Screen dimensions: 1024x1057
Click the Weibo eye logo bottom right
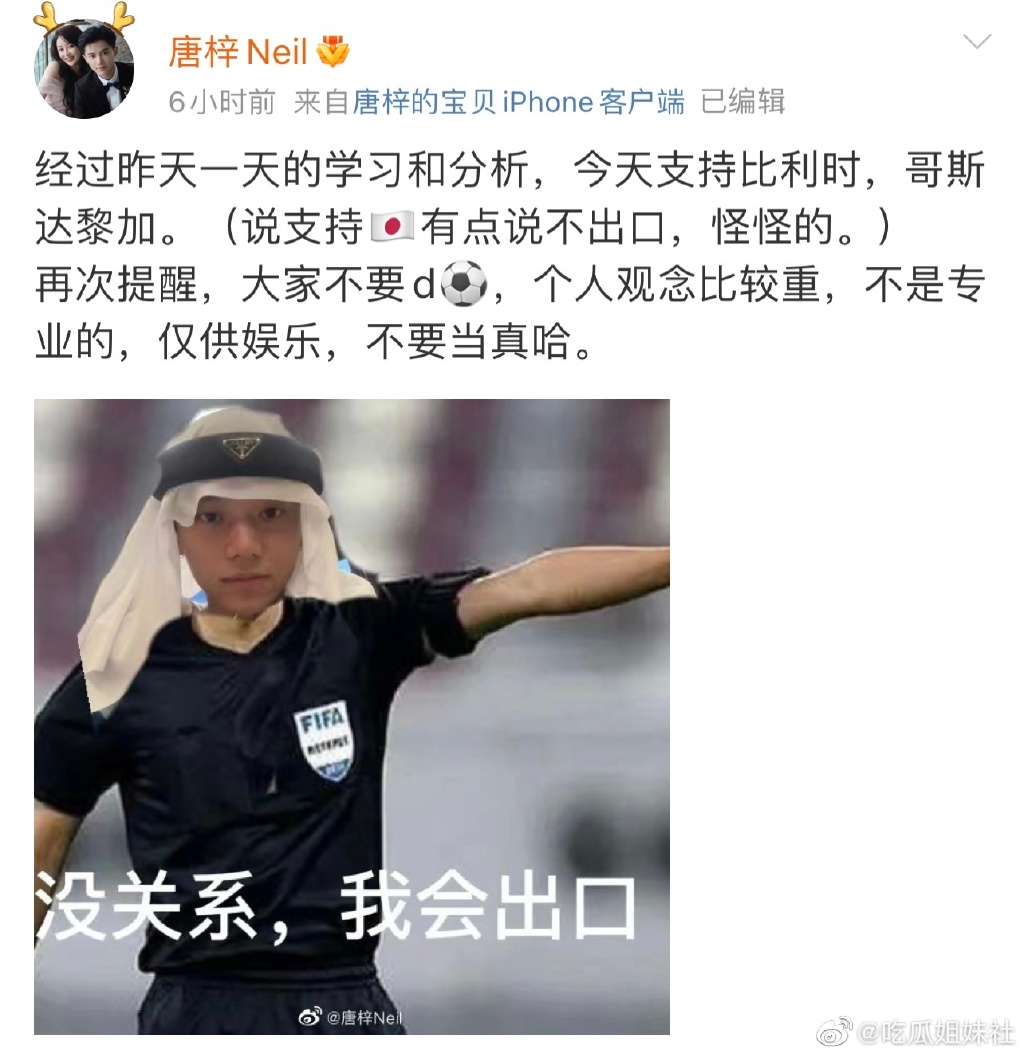point(835,1032)
